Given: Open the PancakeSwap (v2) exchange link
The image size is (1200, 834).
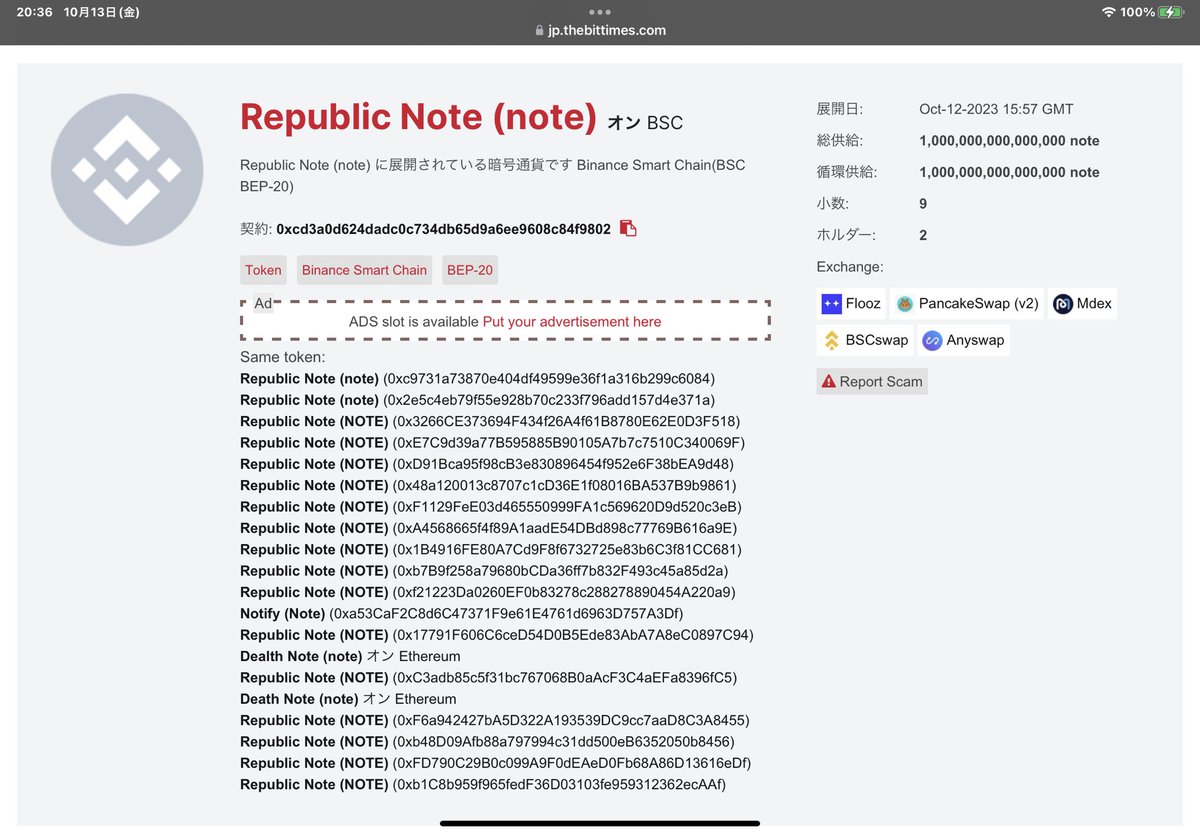Looking at the screenshot, I should pyautogui.click(x=967, y=304).
